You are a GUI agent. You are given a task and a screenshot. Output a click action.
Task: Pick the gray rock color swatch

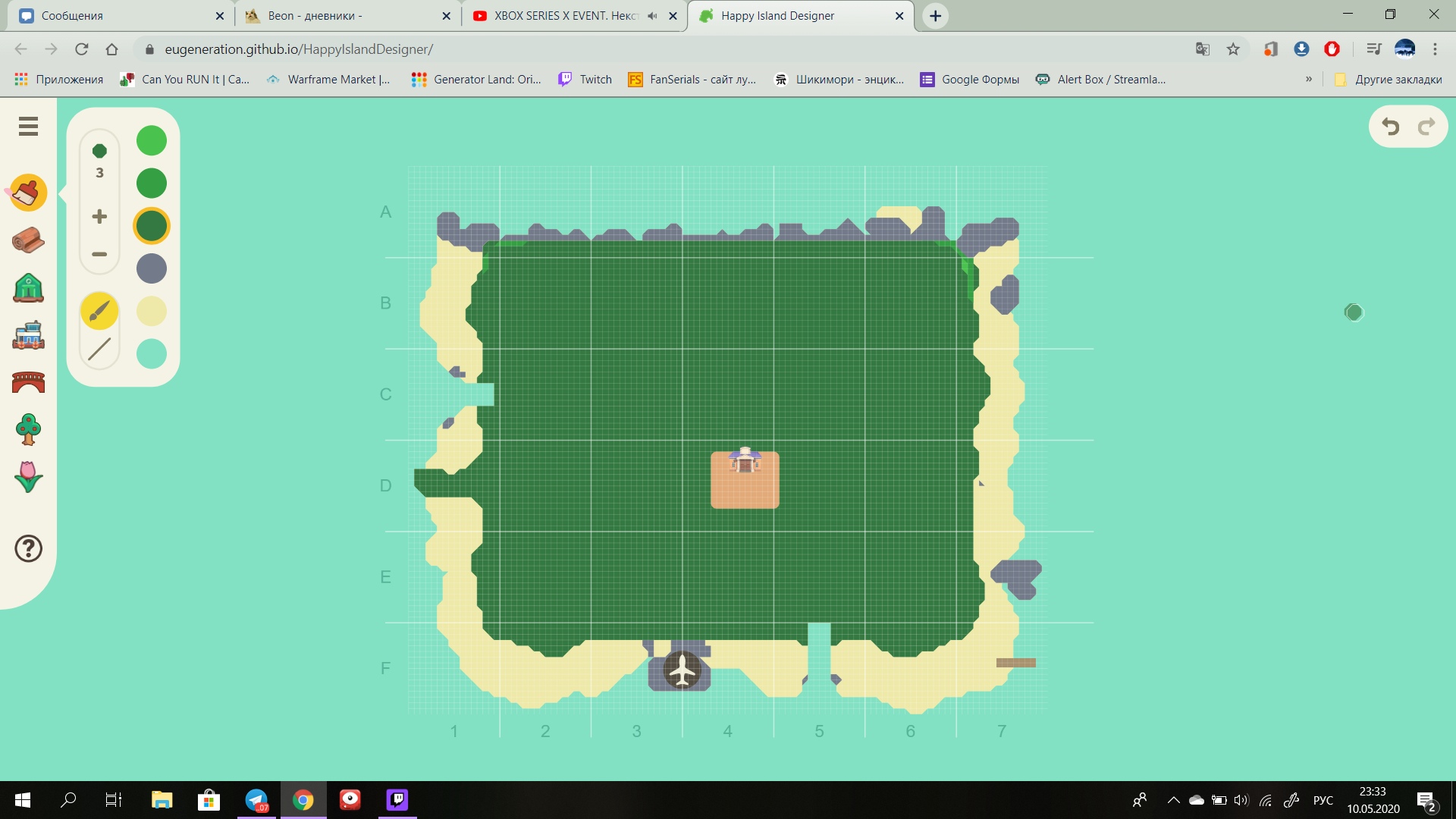pyautogui.click(x=152, y=268)
